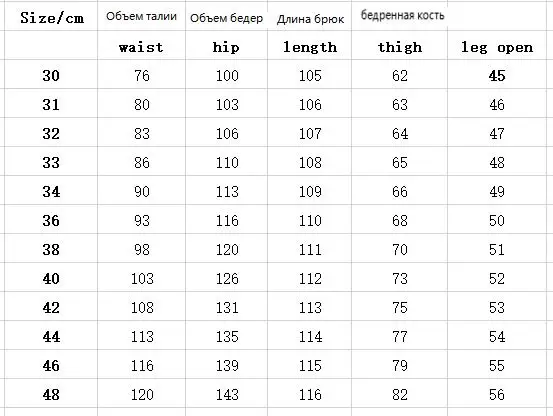Click size 36 row label
Image resolution: width=553 pixels, height=416 pixels.
[51, 219]
